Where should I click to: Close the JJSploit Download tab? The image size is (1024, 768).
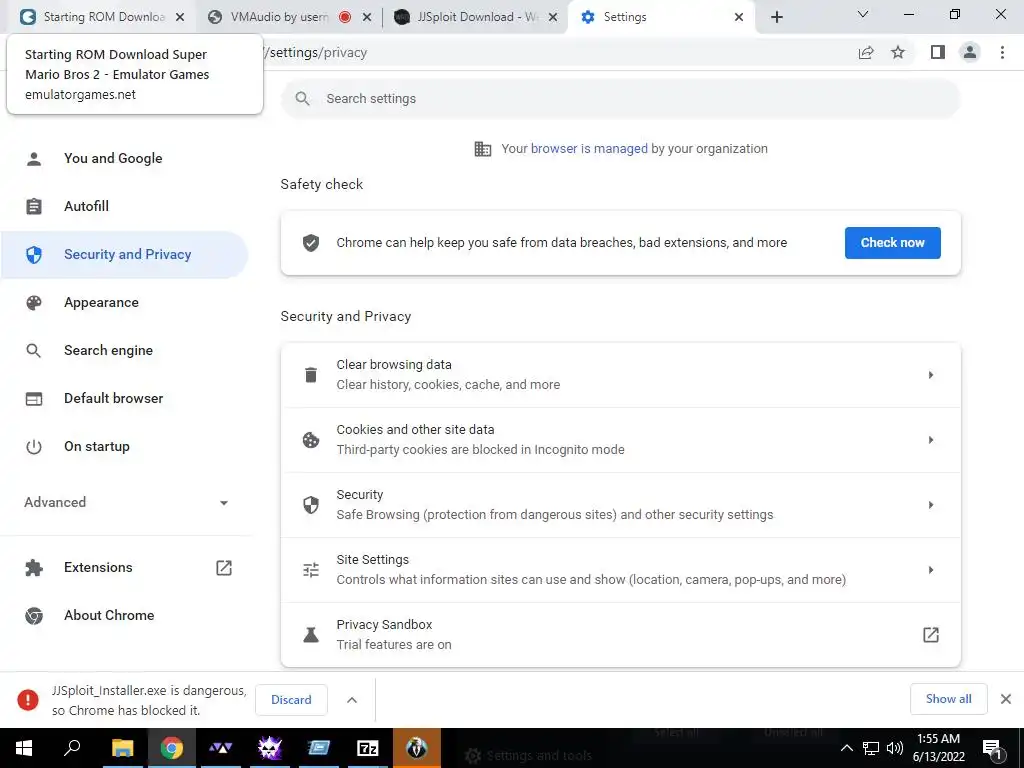(x=553, y=18)
